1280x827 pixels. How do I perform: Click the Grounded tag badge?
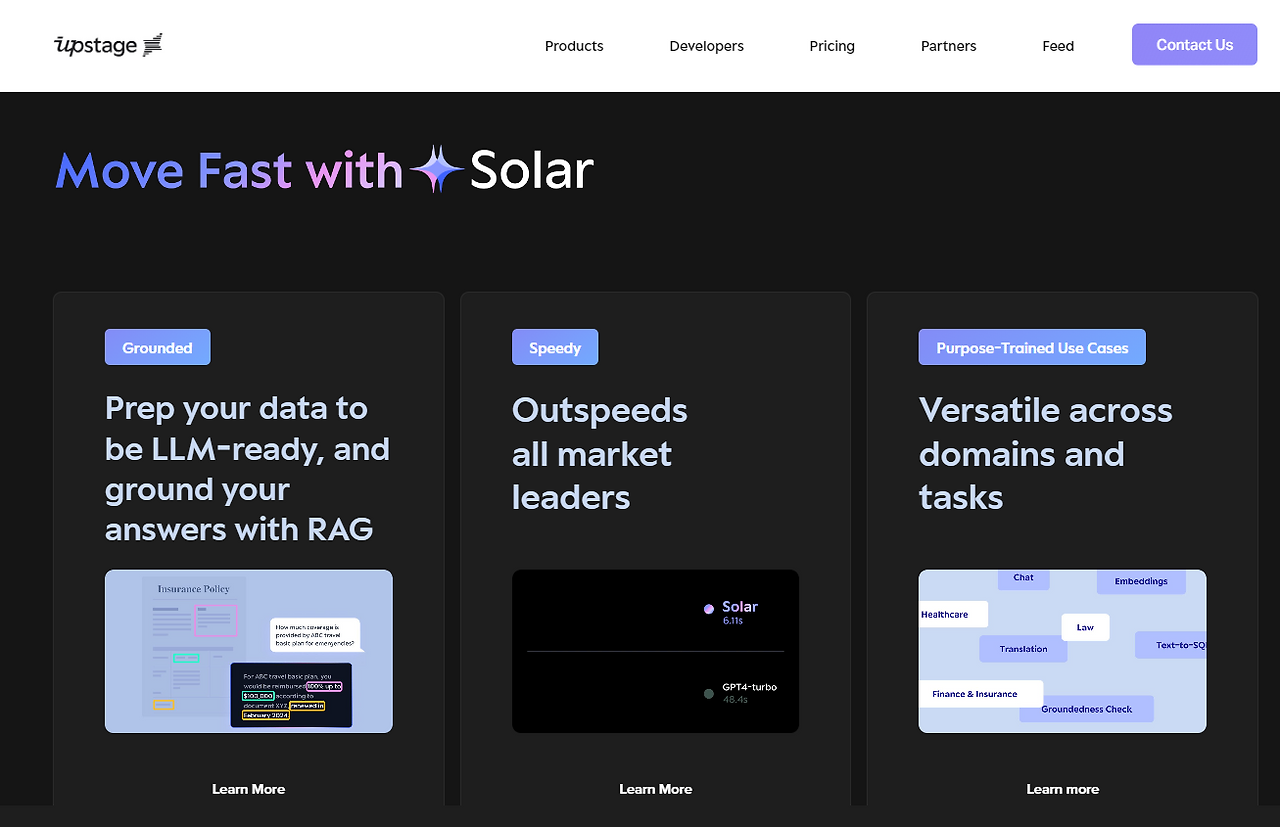(x=158, y=347)
